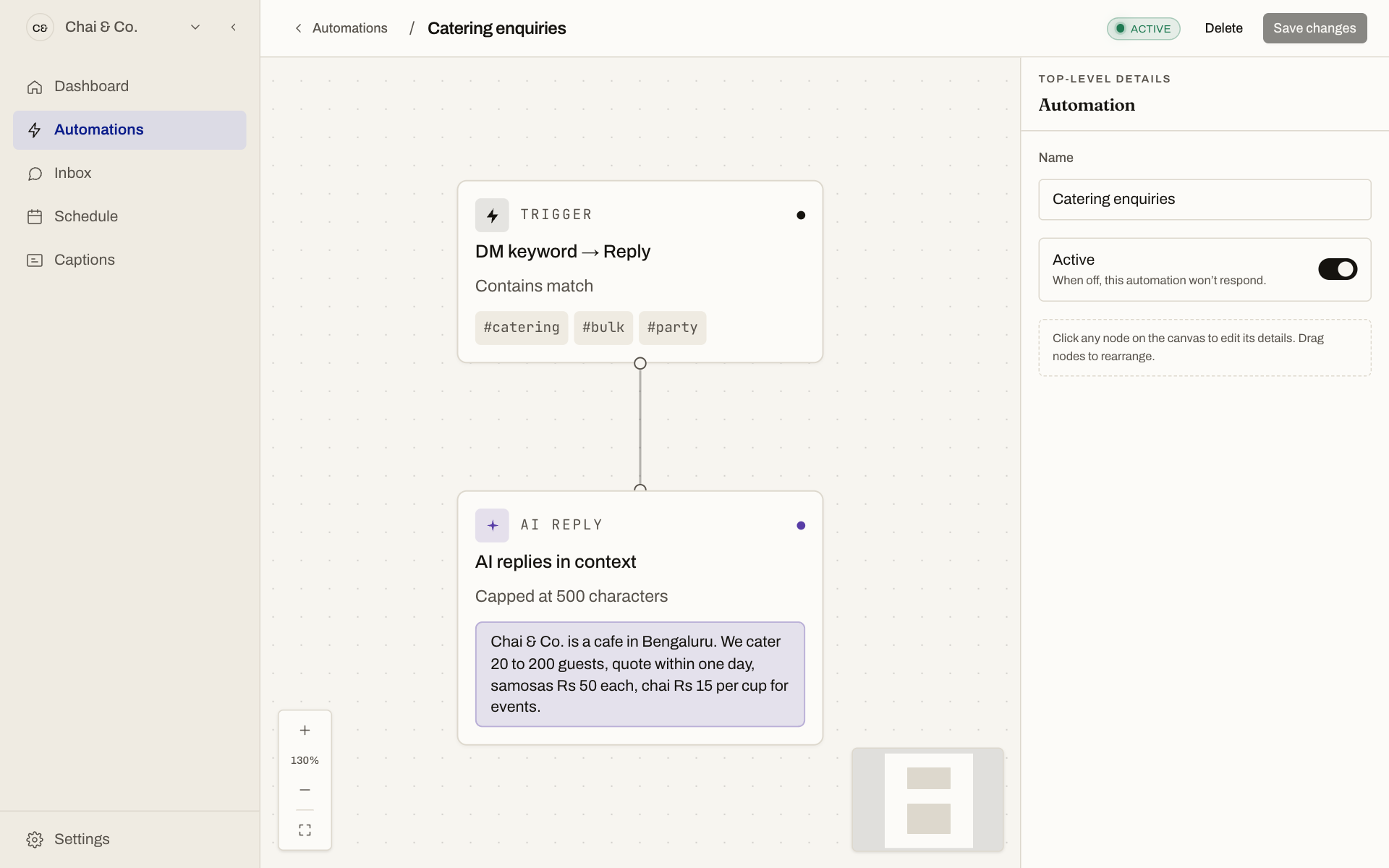Click the Inbox chat bubble icon
The height and width of the screenshot is (868, 1389).
35,174
